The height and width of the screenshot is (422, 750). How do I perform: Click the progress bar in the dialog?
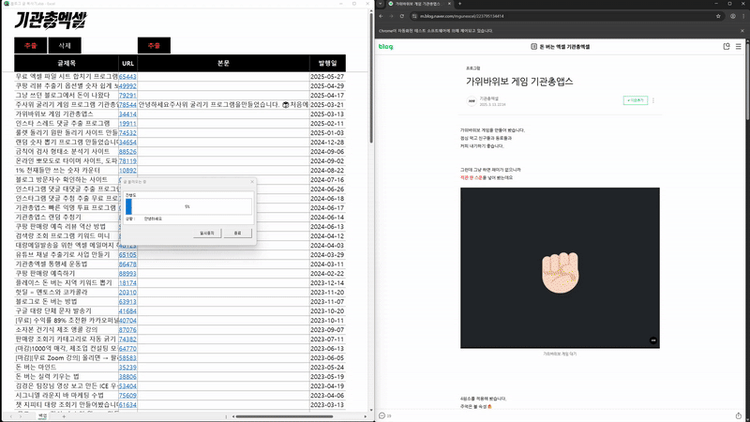[188, 207]
